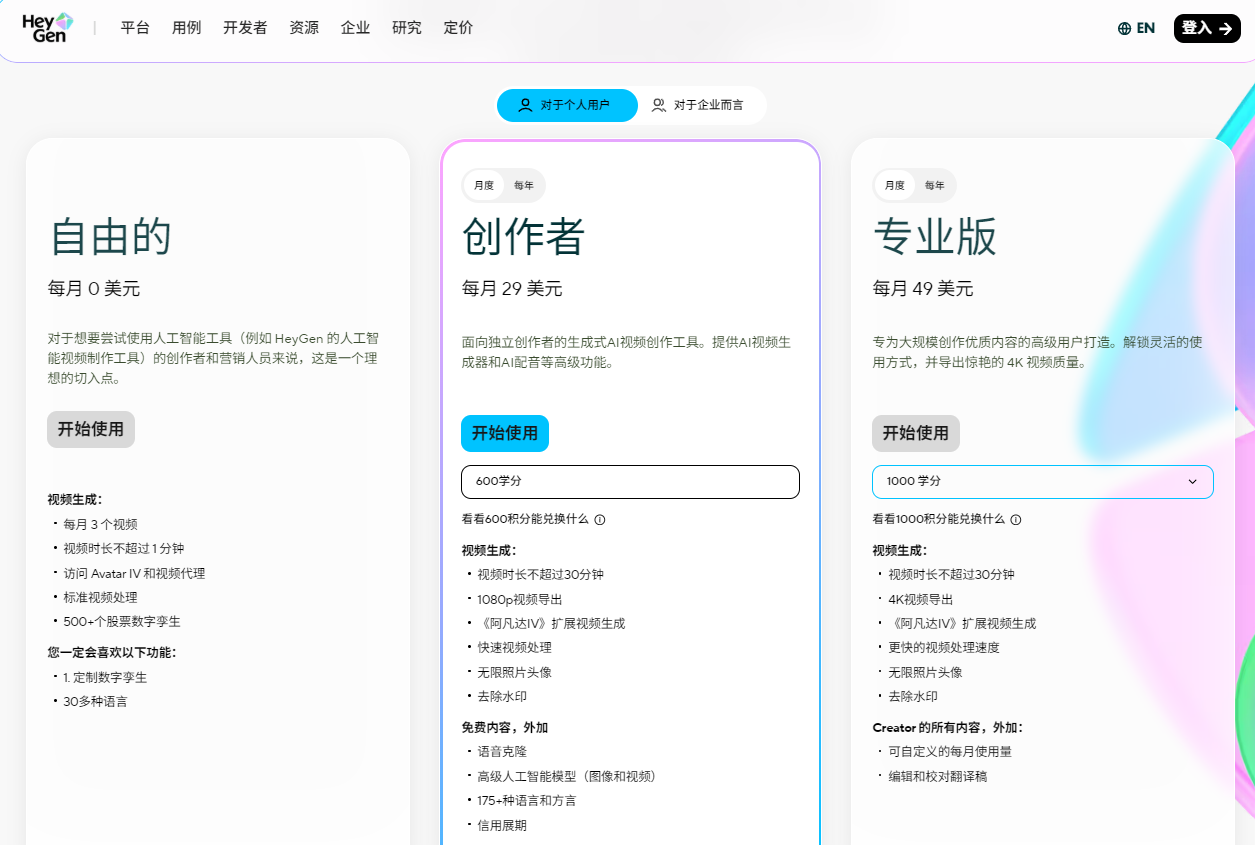Open the 企业 menu item
The height and width of the screenshot is (845, 1255).
[x=355, y=28]
